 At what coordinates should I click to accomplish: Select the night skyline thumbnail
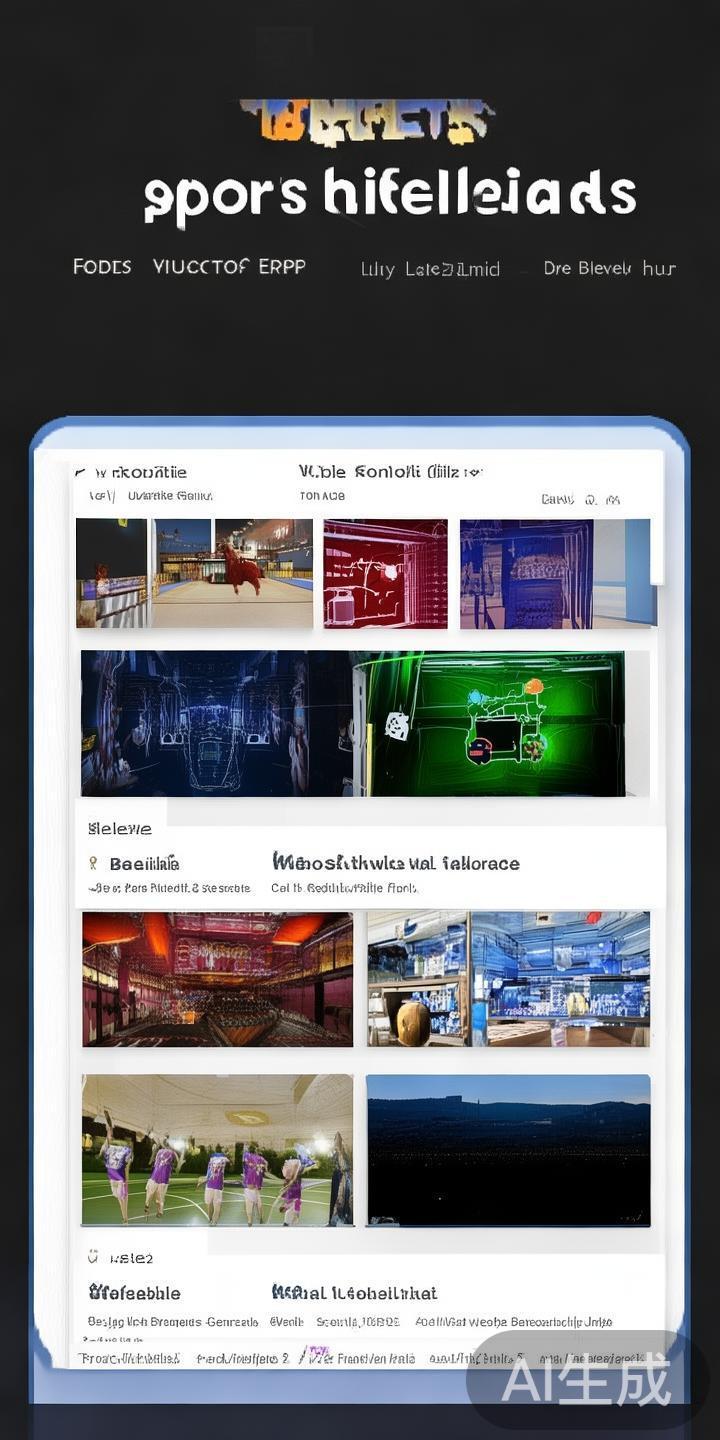[x=508, y=1150]
